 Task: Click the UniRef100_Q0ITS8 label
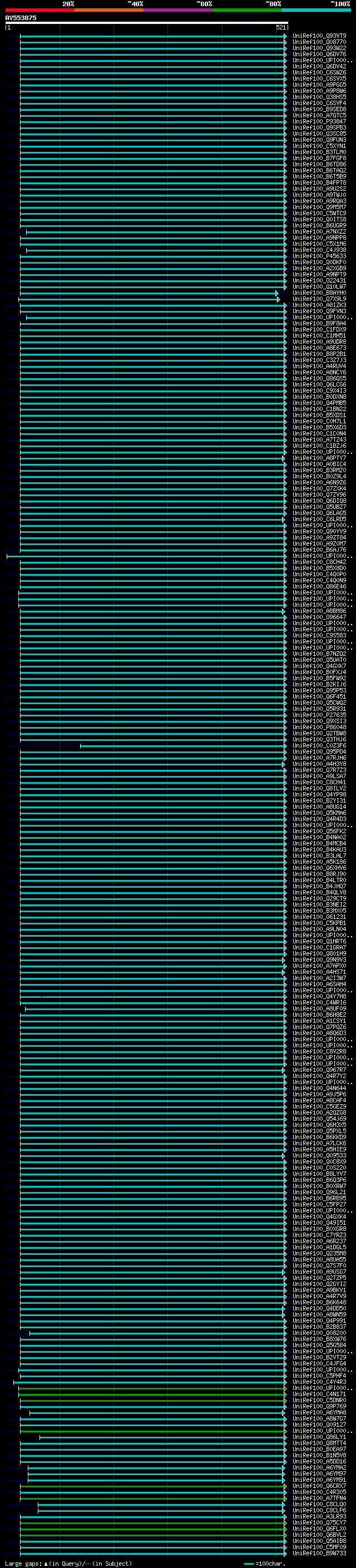319,219
